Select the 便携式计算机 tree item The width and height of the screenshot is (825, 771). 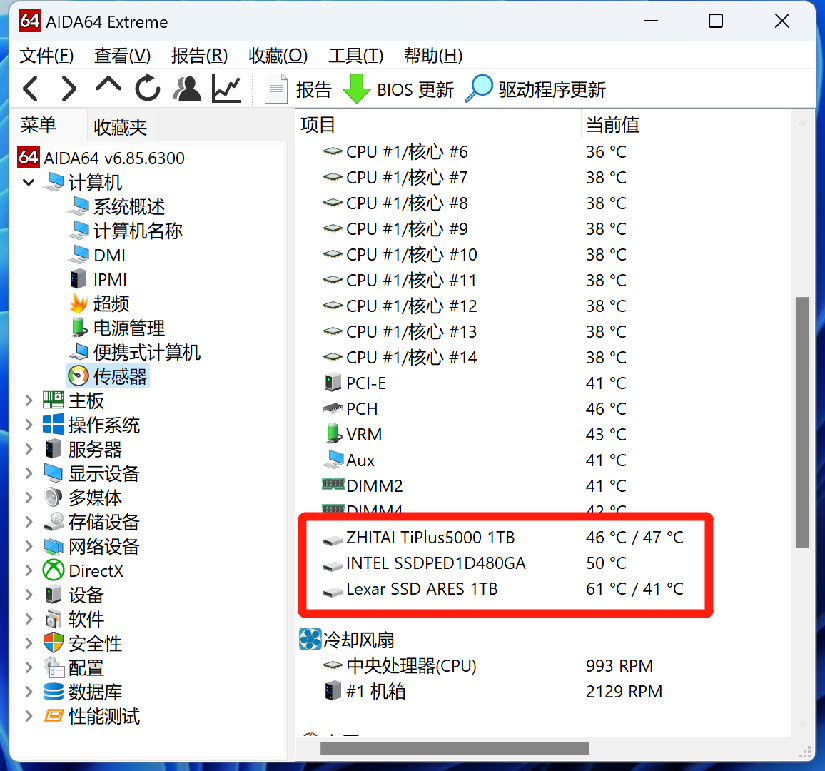pos(135,352)
